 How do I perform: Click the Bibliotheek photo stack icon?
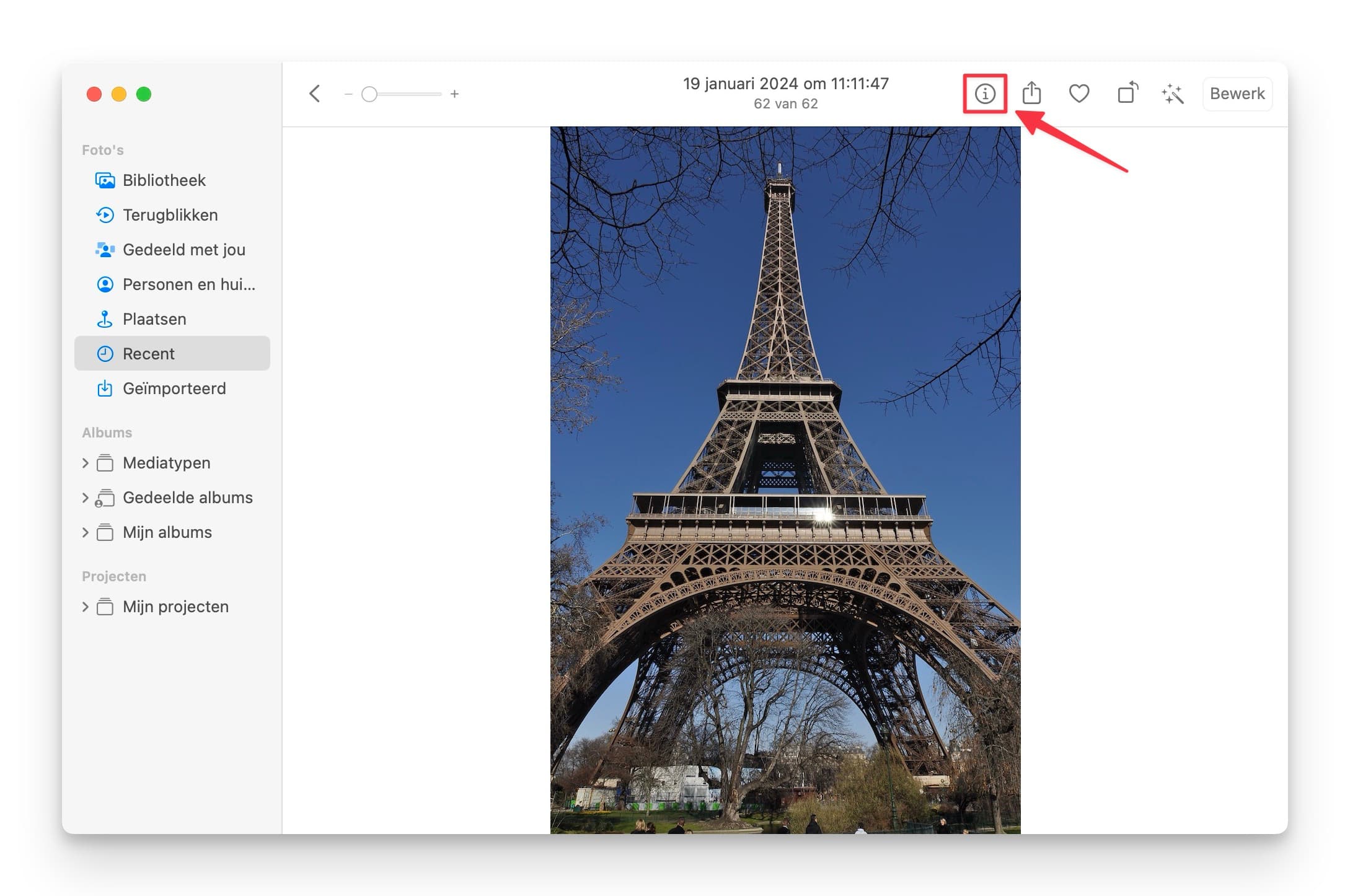105,180
